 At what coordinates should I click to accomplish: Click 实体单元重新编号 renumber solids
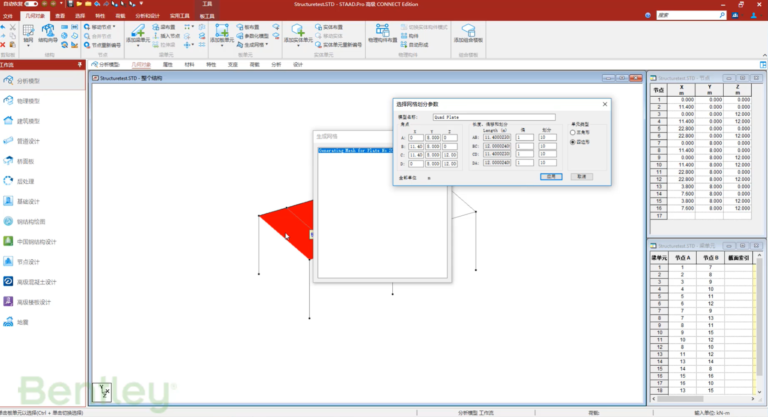(338, 45)
